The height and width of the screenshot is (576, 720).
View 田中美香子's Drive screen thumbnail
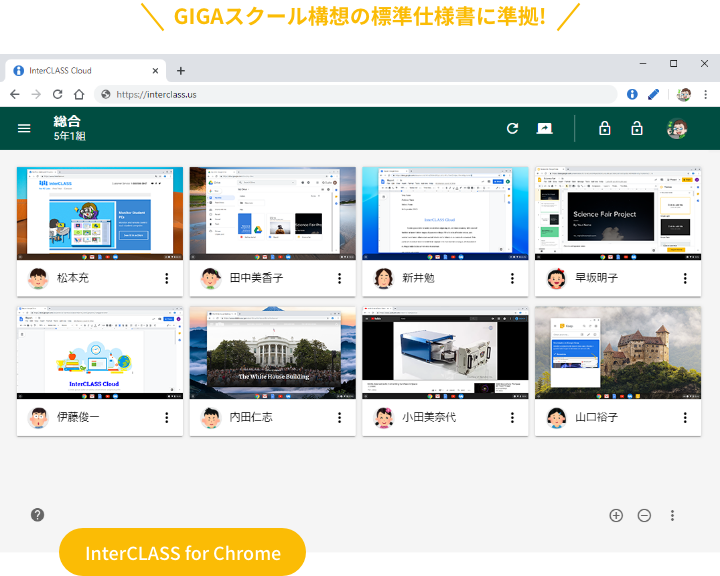point(272,214)
